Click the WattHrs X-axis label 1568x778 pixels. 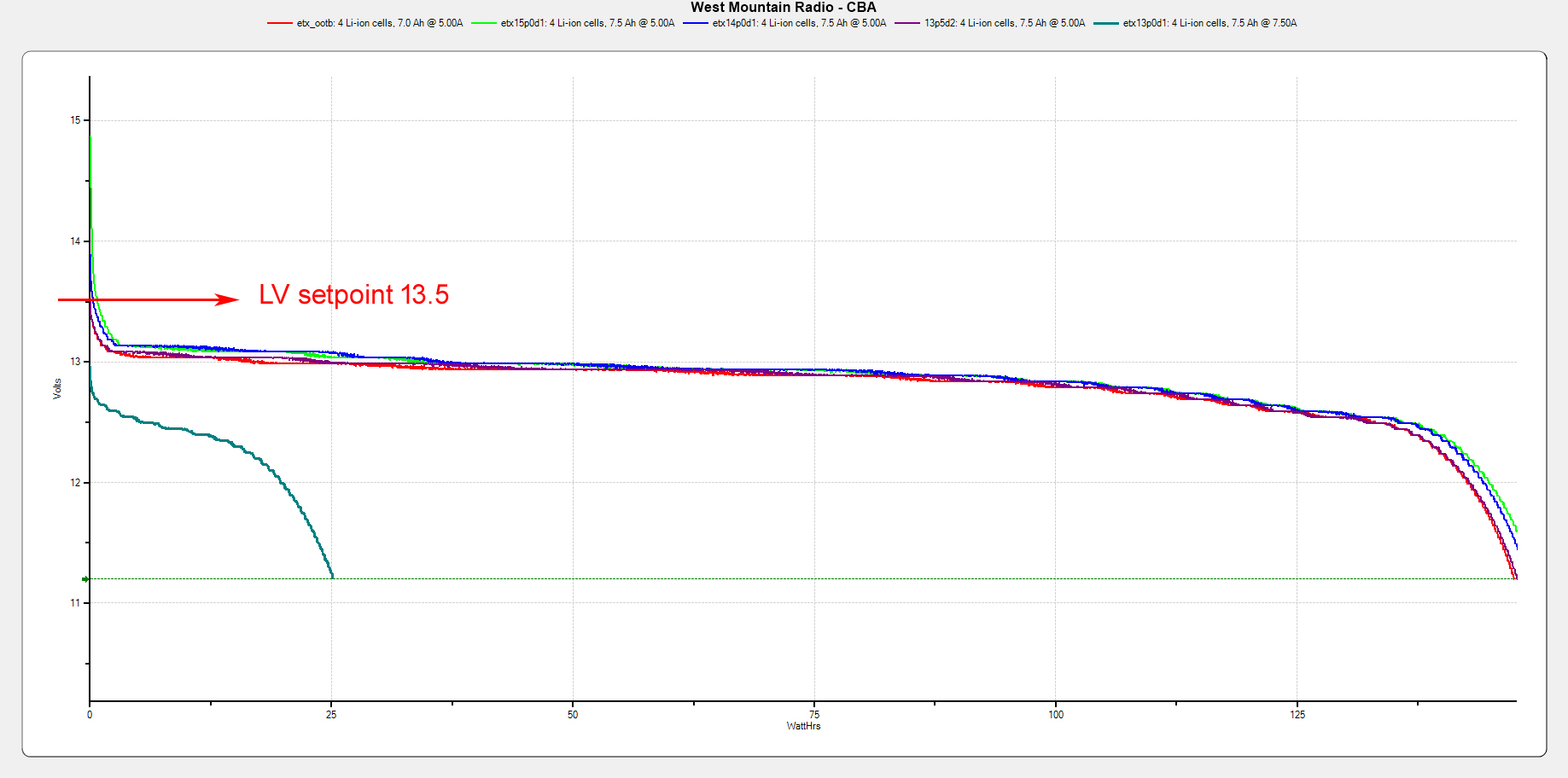803,727
